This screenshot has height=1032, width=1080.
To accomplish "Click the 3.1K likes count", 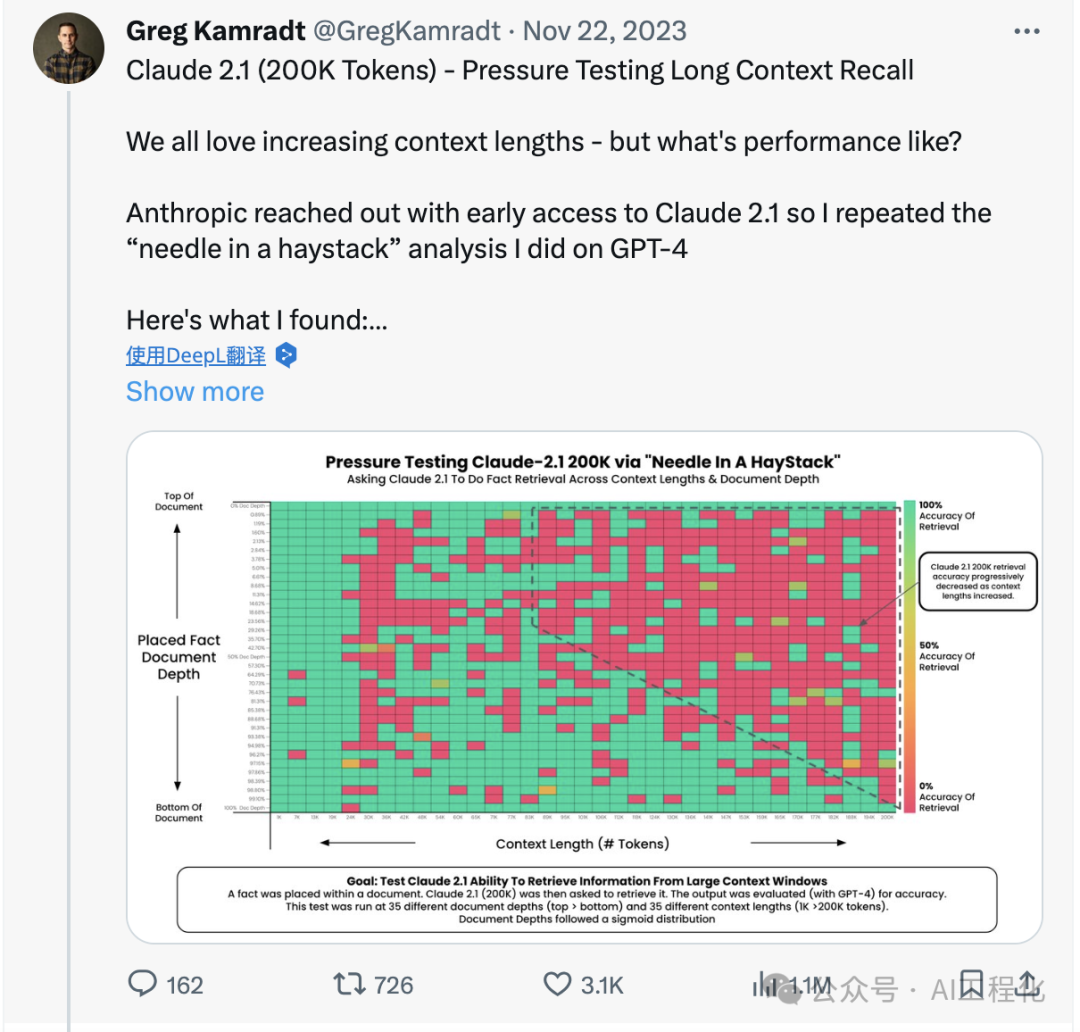I will click(x=602, y=985).
